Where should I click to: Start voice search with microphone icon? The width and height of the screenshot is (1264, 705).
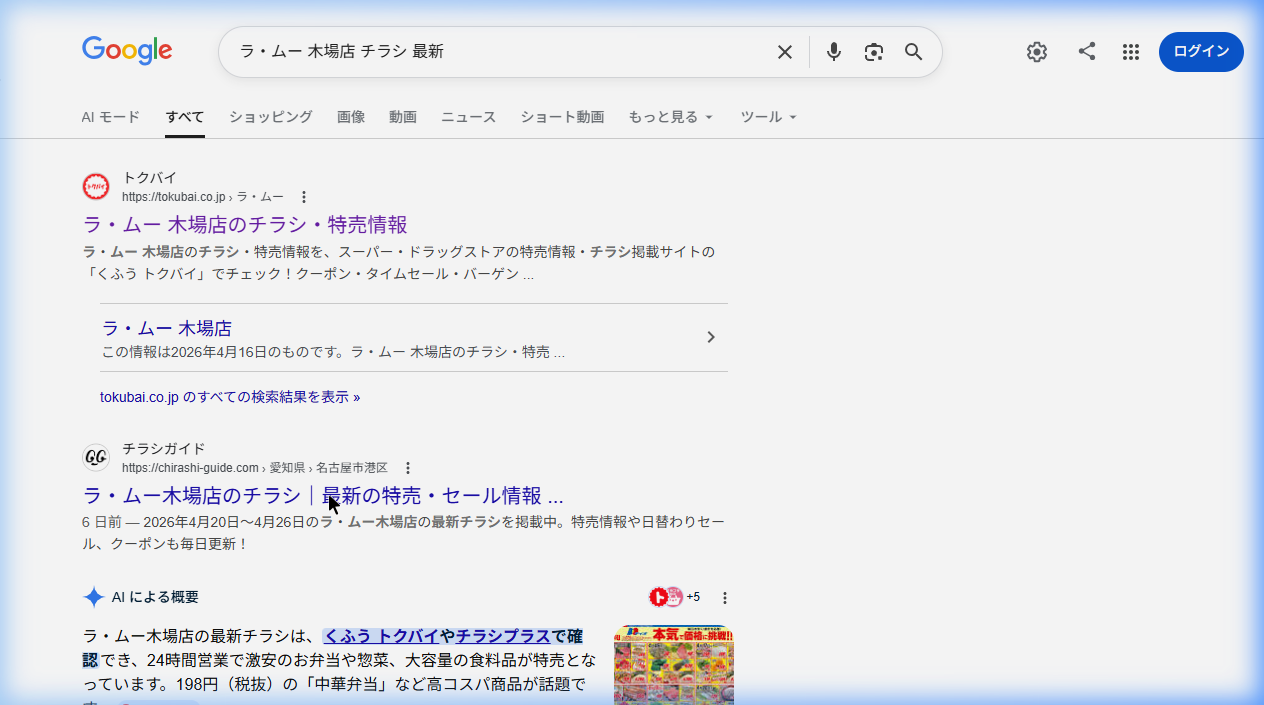834,52
